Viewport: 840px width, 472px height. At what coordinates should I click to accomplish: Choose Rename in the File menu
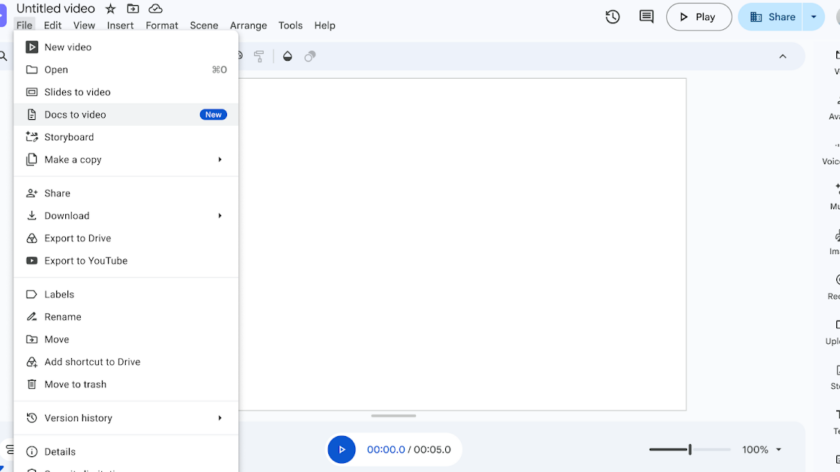click(126, 317)
